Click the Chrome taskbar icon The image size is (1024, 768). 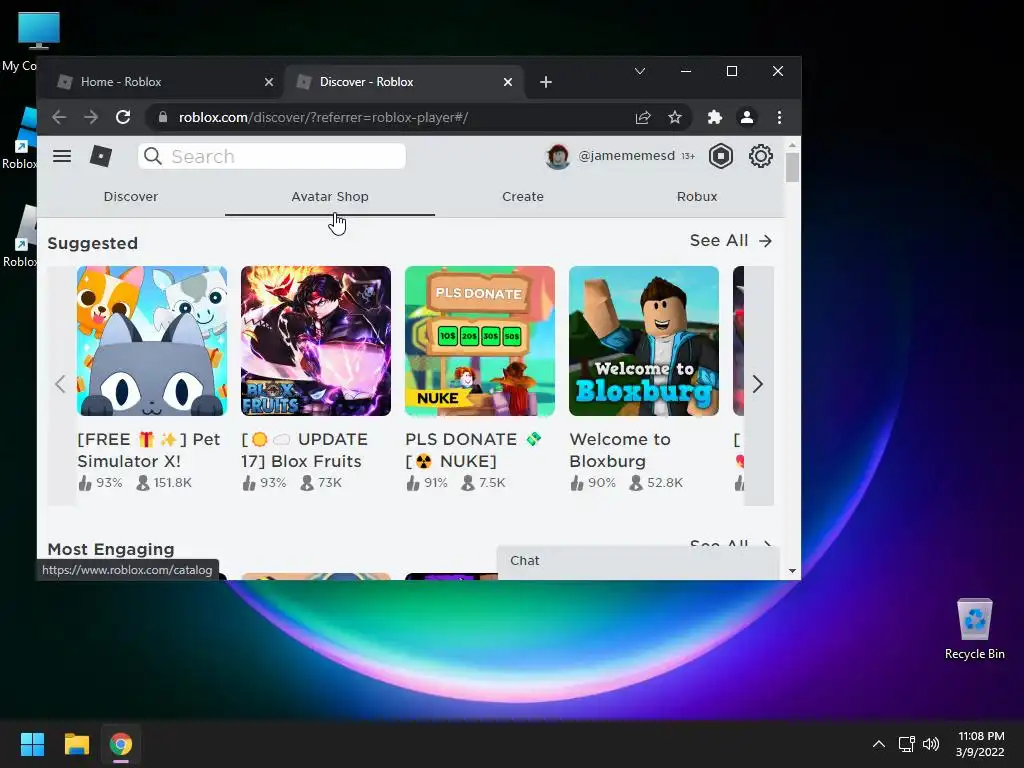pos(121,744)
